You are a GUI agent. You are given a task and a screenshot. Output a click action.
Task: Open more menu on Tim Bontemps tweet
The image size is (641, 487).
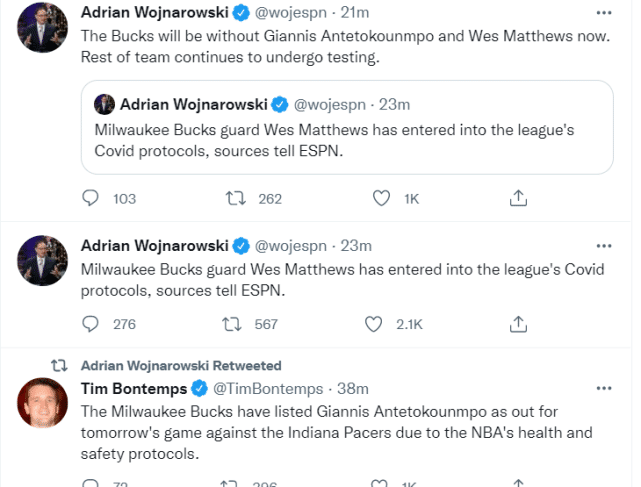coord(603,388)
